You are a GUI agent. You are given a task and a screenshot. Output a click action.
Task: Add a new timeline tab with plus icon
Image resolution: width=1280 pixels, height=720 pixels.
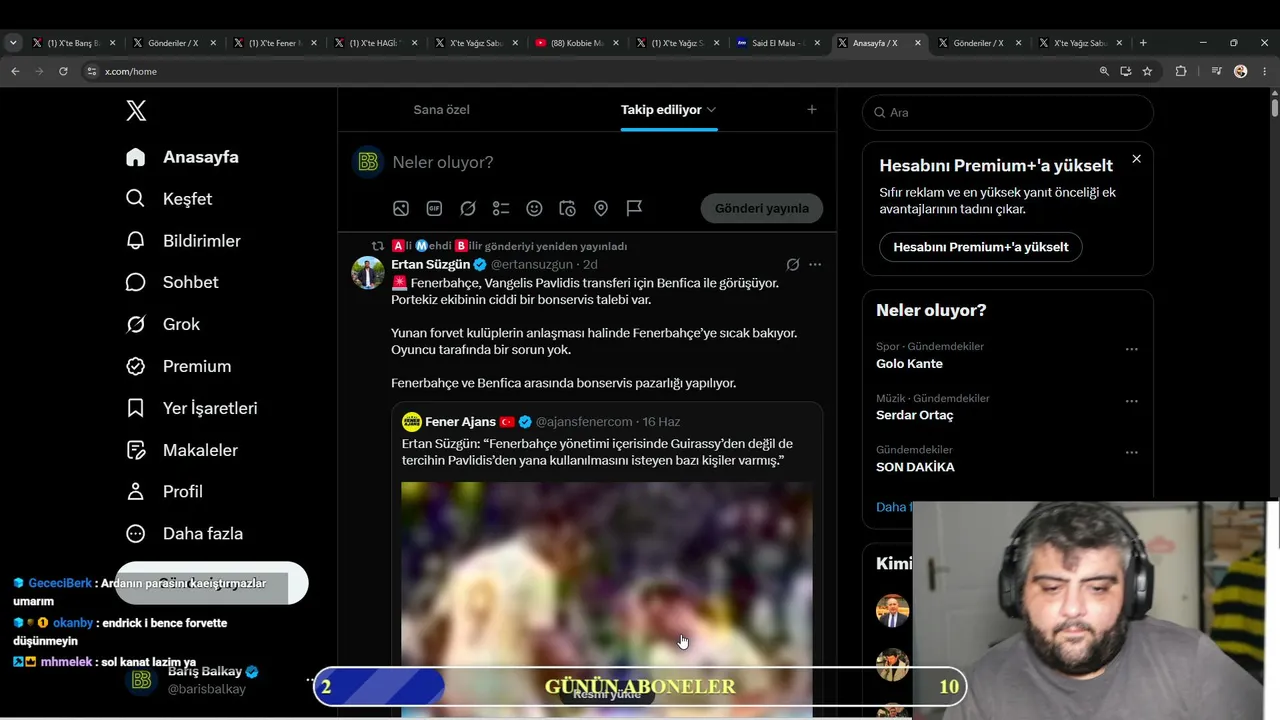[812, 110]
